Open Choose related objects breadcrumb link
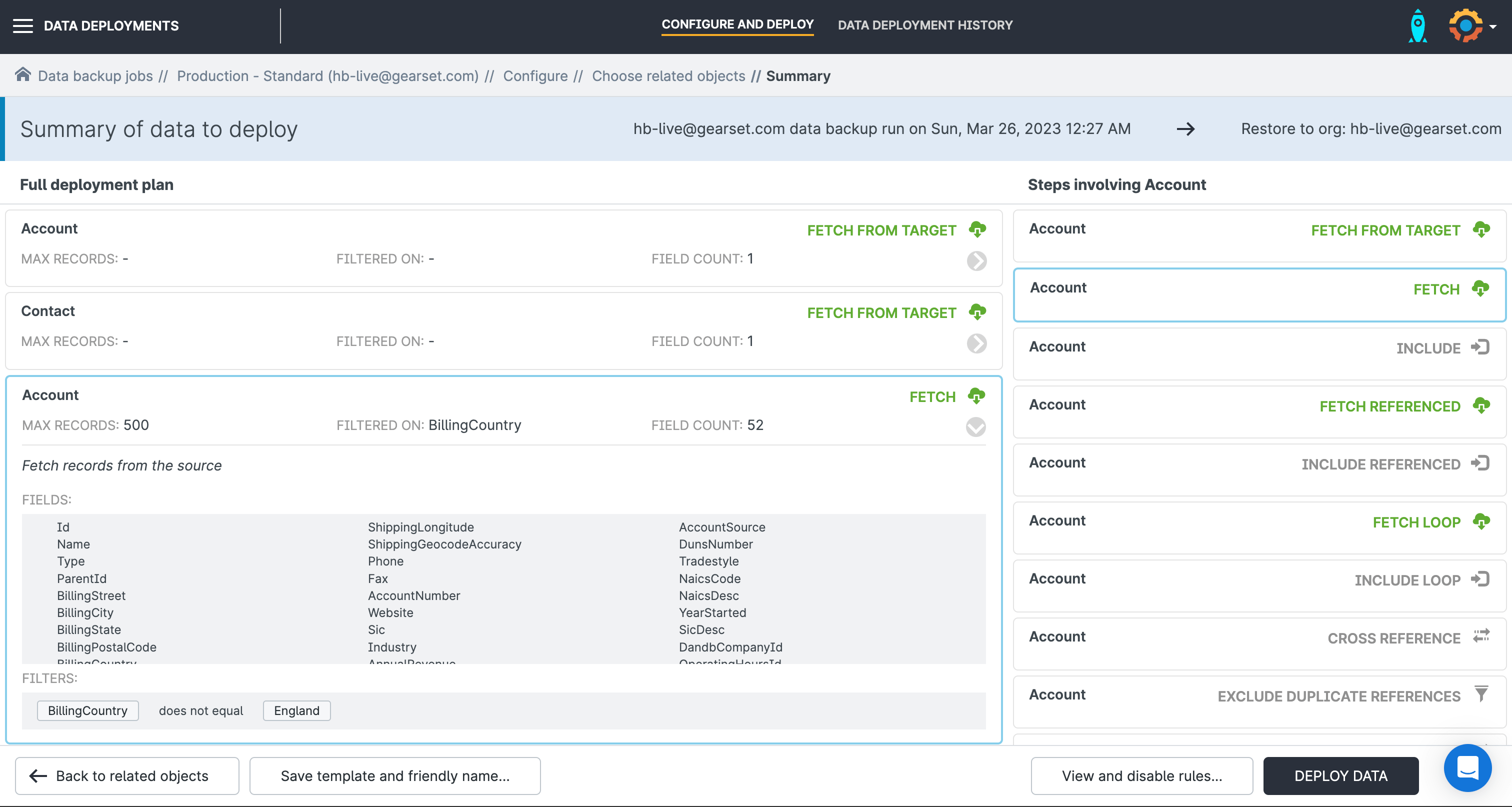The image size is (1512, 807). coord(668,76)
